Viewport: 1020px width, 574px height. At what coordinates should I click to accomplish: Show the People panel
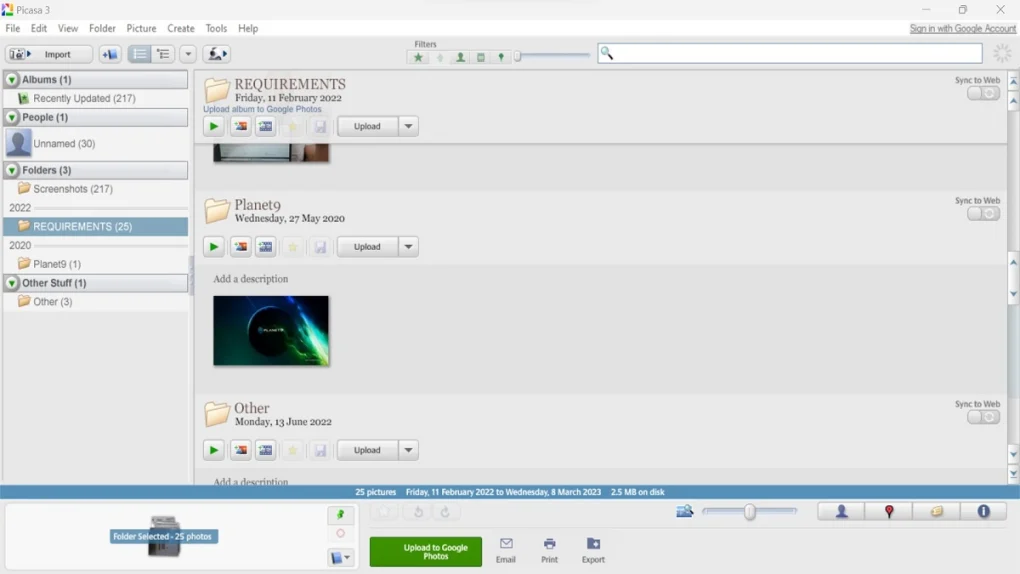coord(841,512)
